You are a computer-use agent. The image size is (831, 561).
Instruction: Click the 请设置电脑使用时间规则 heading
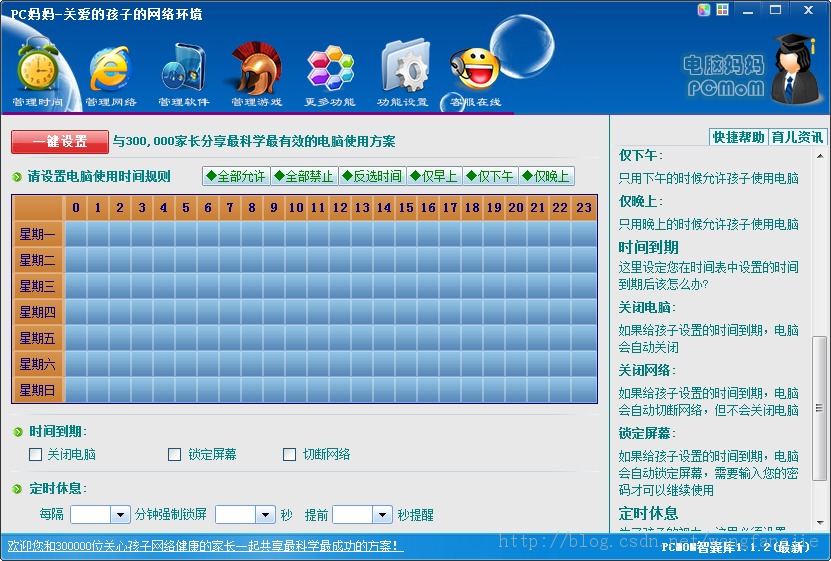click(x=99, y=176)
